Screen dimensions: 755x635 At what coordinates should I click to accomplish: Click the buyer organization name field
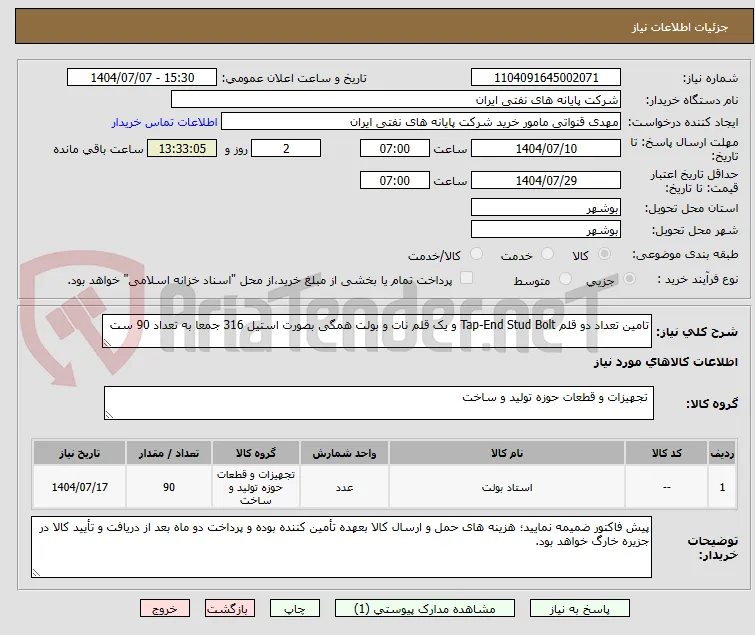(395, 100)
